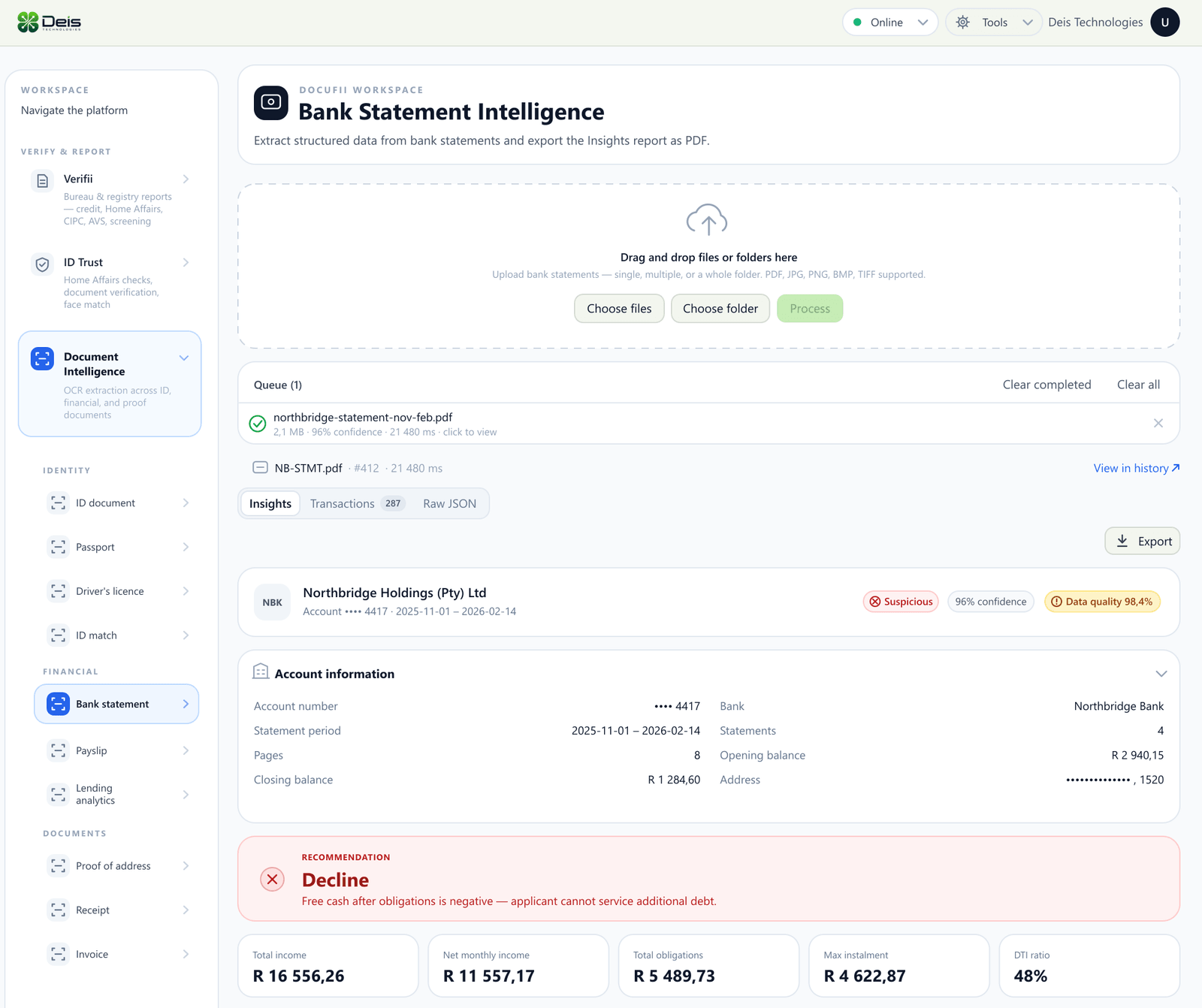Click the ID Trust shield icon
This screenshot has width=1202, height=1008.
[42, 264]
